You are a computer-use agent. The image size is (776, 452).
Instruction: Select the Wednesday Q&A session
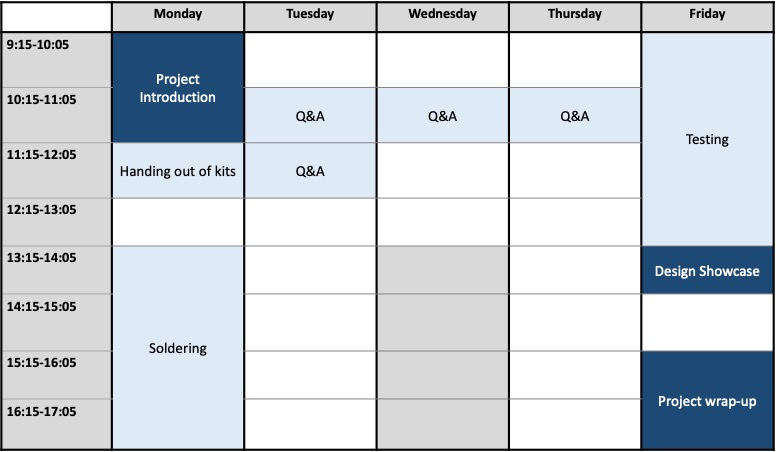point(442,116)
